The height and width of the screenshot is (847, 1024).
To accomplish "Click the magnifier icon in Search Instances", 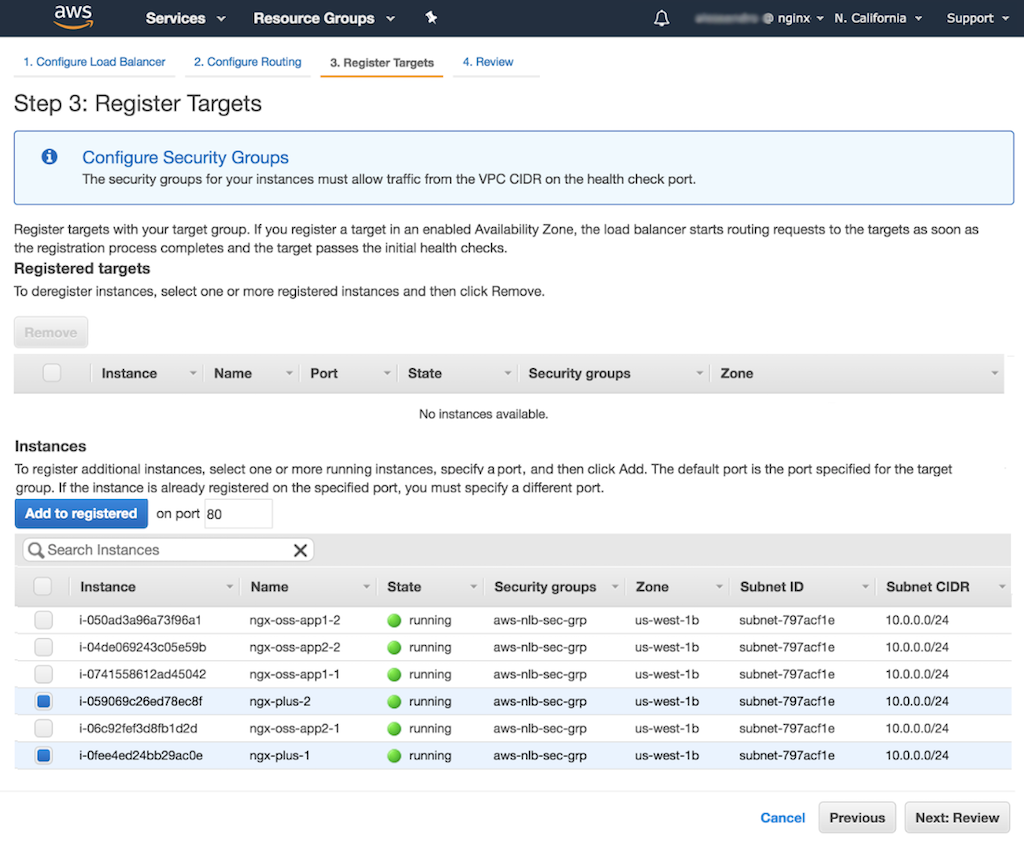I will pyautogui.click(x=35, y=550).
